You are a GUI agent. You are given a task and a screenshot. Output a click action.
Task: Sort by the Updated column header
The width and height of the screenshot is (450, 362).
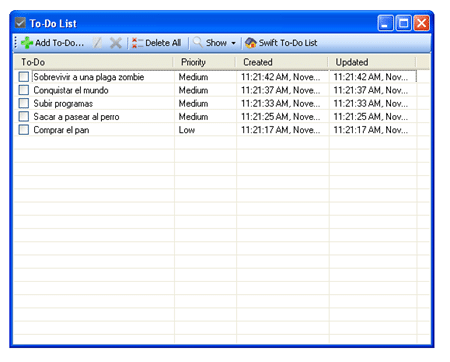coord(372,62)
